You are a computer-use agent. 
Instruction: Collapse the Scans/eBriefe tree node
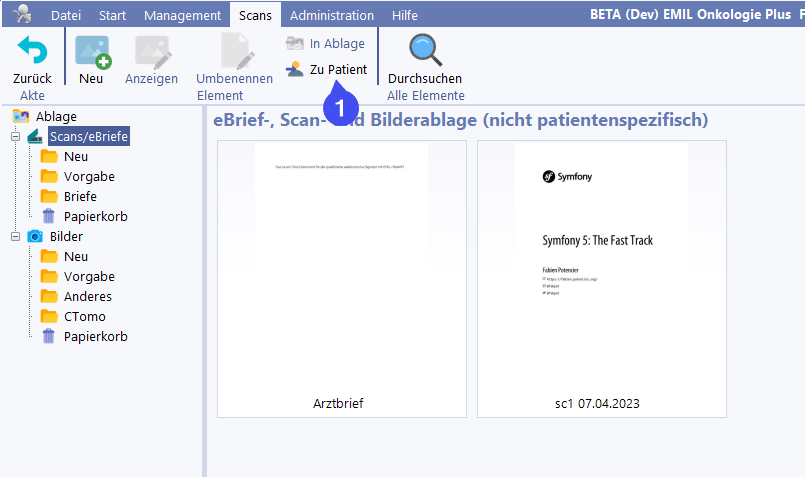(16, 137)
